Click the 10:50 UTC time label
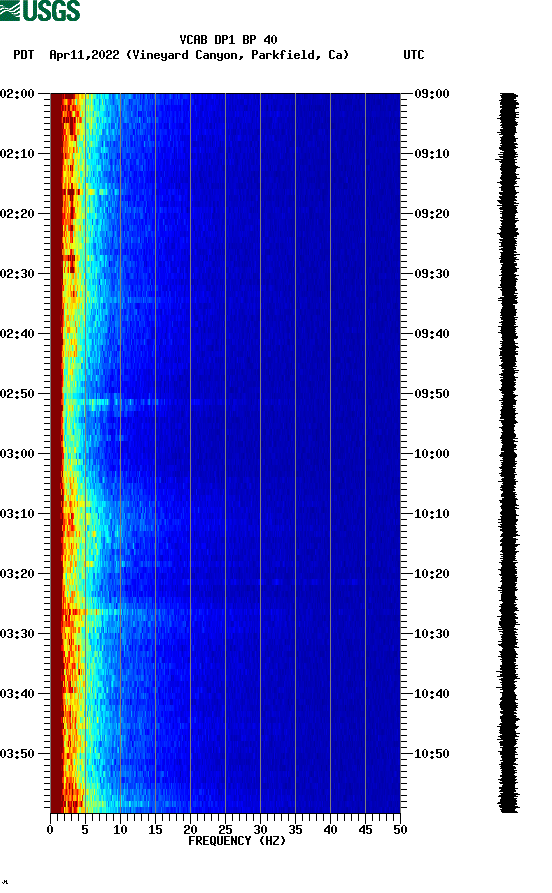 (432, 753)
